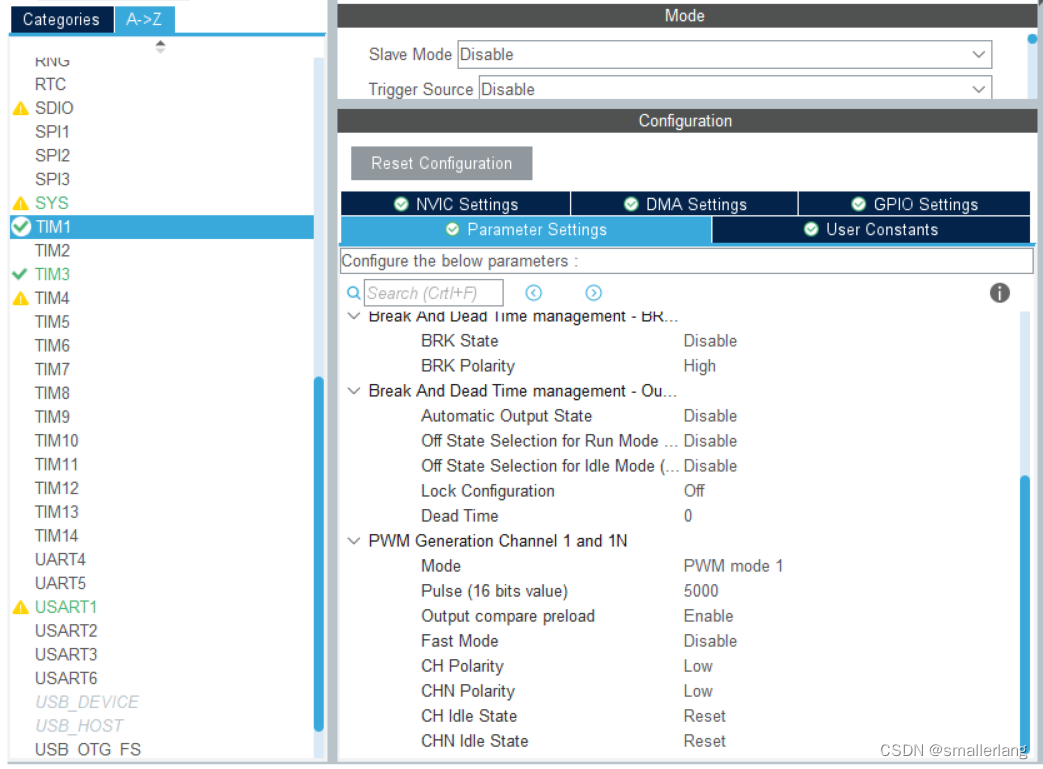The height and width of the screenshot is (769, 1043).
Task: Click the CH Polarity Low value
Action: point(698,667)
